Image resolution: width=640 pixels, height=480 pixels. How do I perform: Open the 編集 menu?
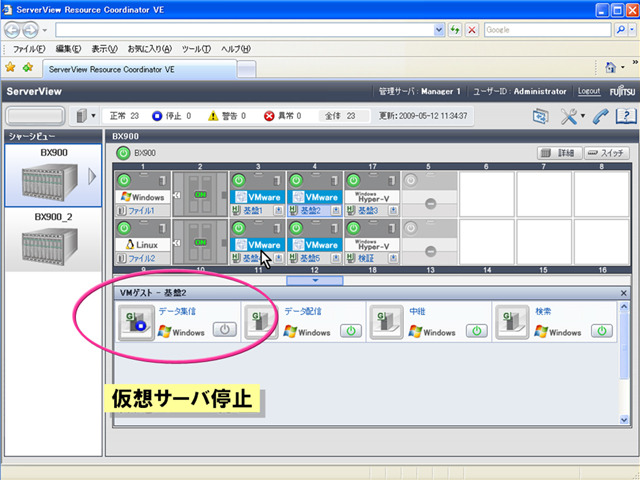tap(68, 49)
